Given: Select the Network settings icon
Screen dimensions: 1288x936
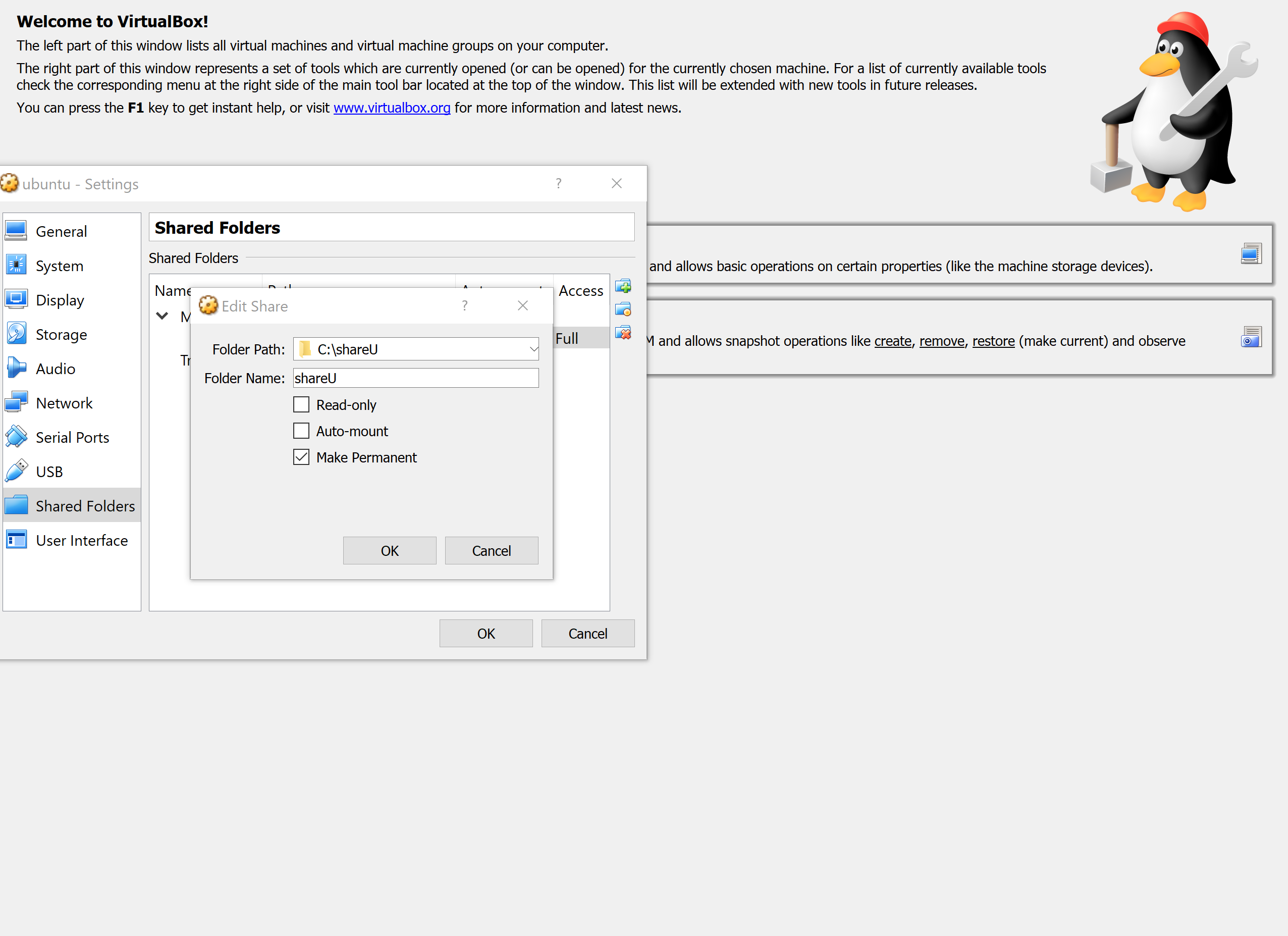Looking at the screenshot, I should (64, 403).
